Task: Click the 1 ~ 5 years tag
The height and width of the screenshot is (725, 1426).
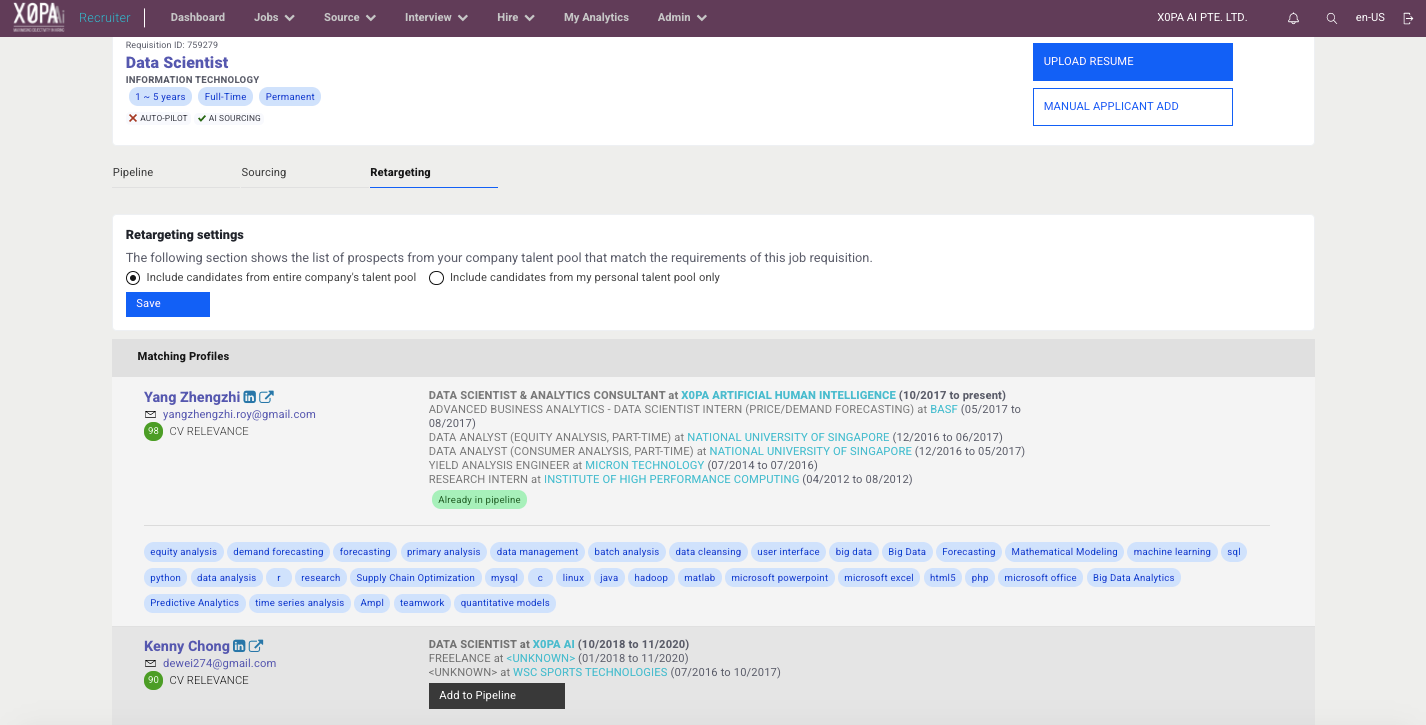Action: click(x=161, y=97)
